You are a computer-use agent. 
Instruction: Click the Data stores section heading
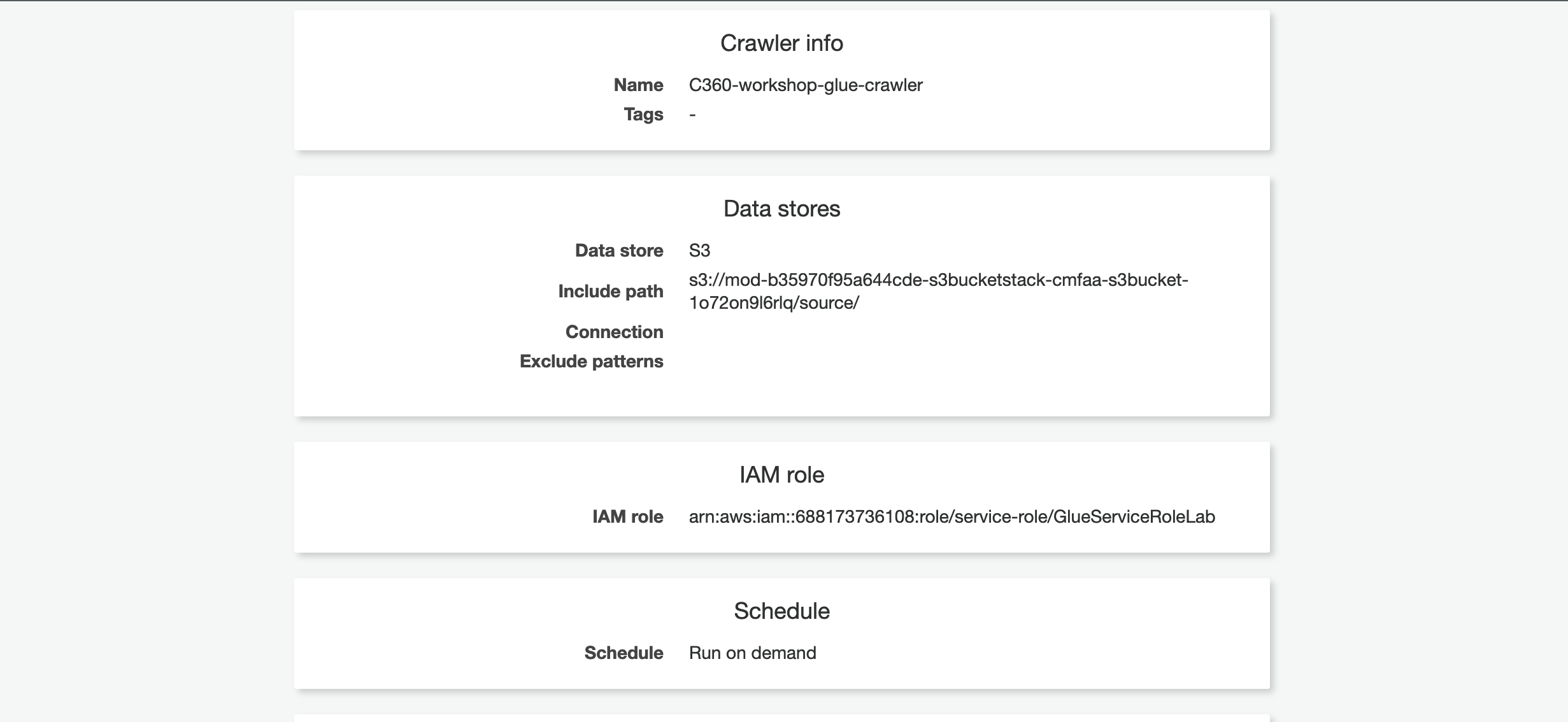pos(781,209)
